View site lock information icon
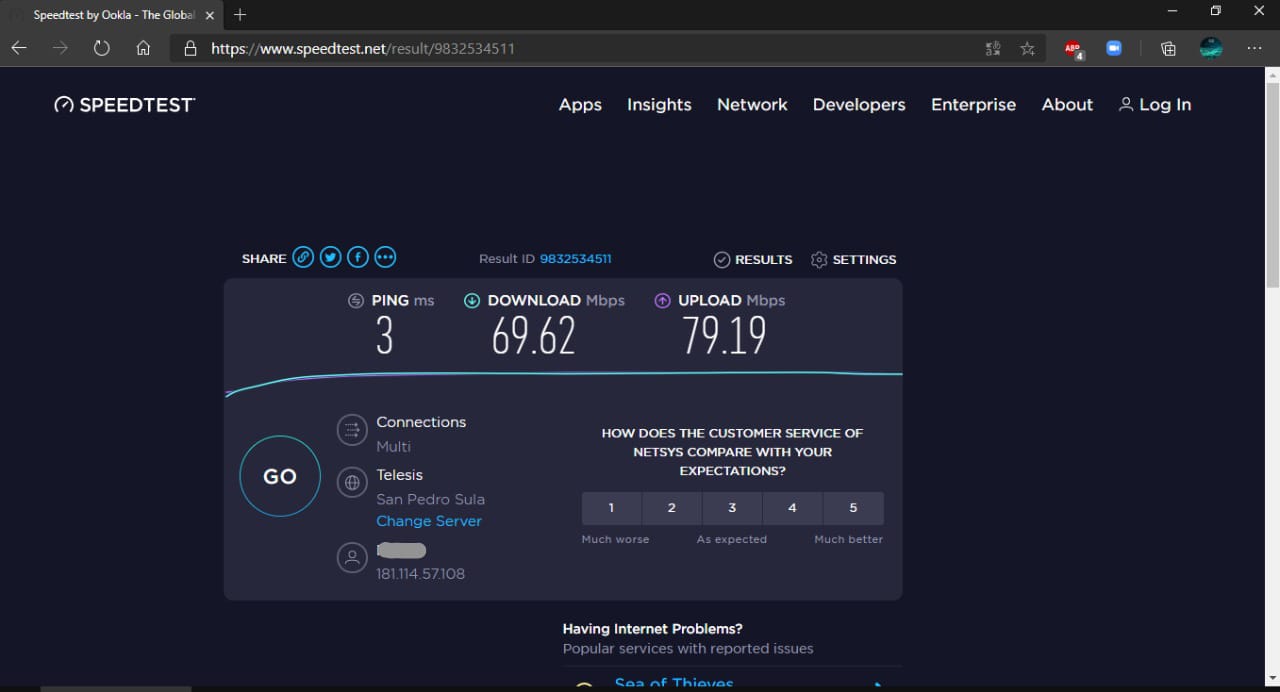1280x692 pixels. coord(190,48)
